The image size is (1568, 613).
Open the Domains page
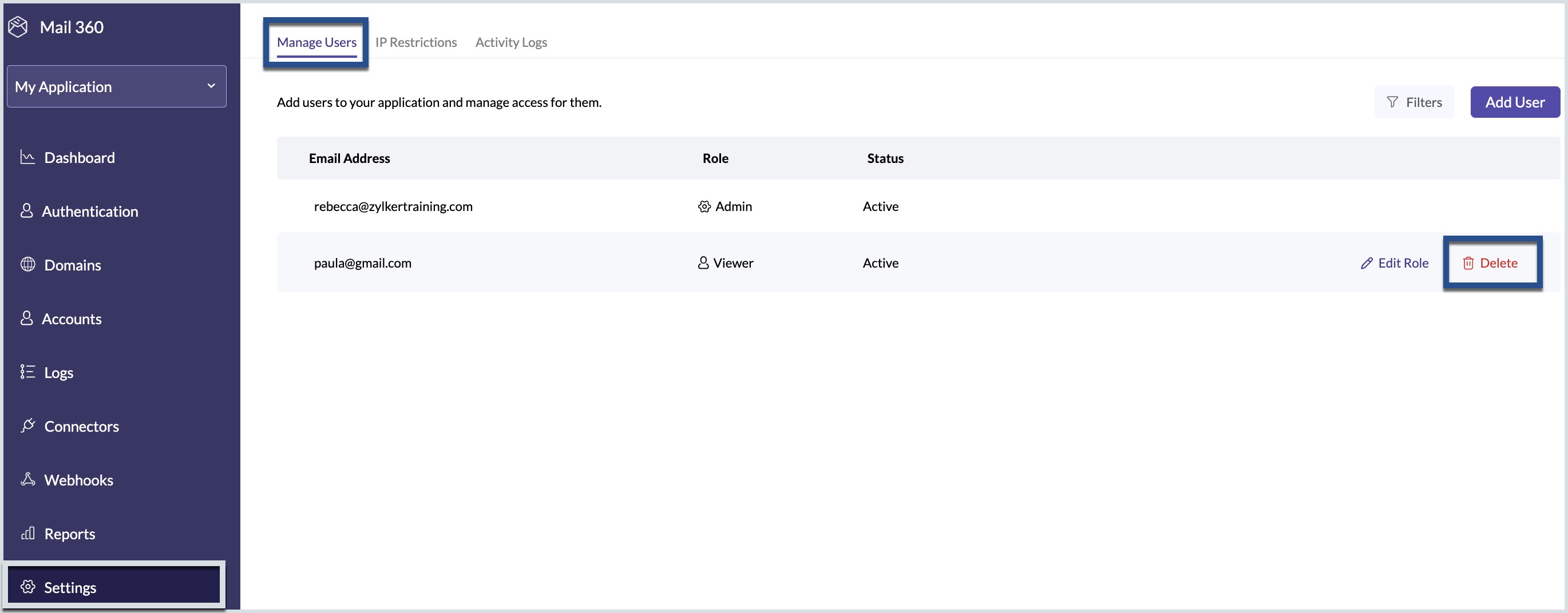(x=73, y=265)
